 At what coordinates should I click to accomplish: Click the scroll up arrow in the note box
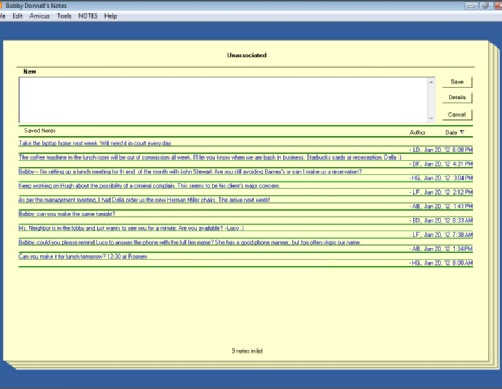click(x=431, y=82)
